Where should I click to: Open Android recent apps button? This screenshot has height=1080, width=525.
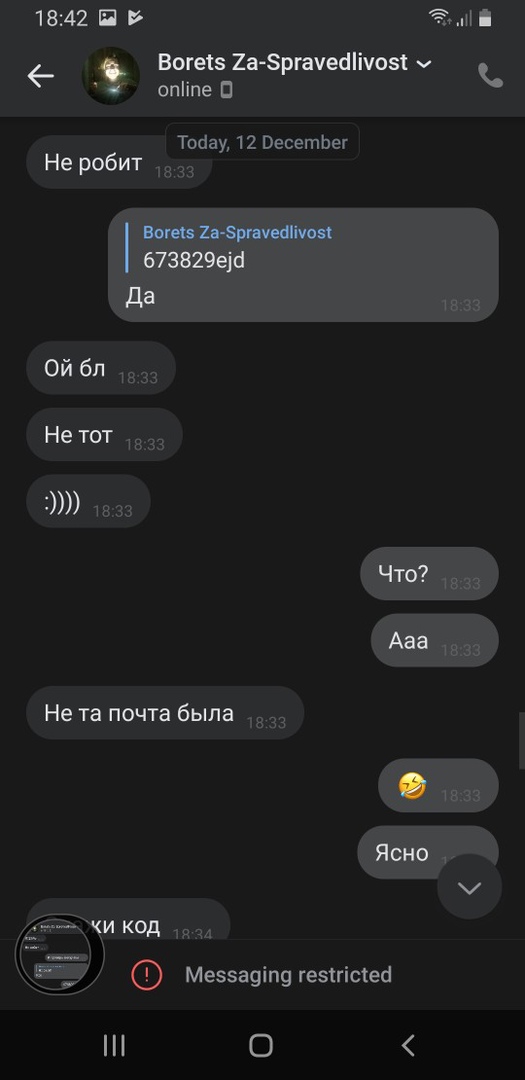114,1045
